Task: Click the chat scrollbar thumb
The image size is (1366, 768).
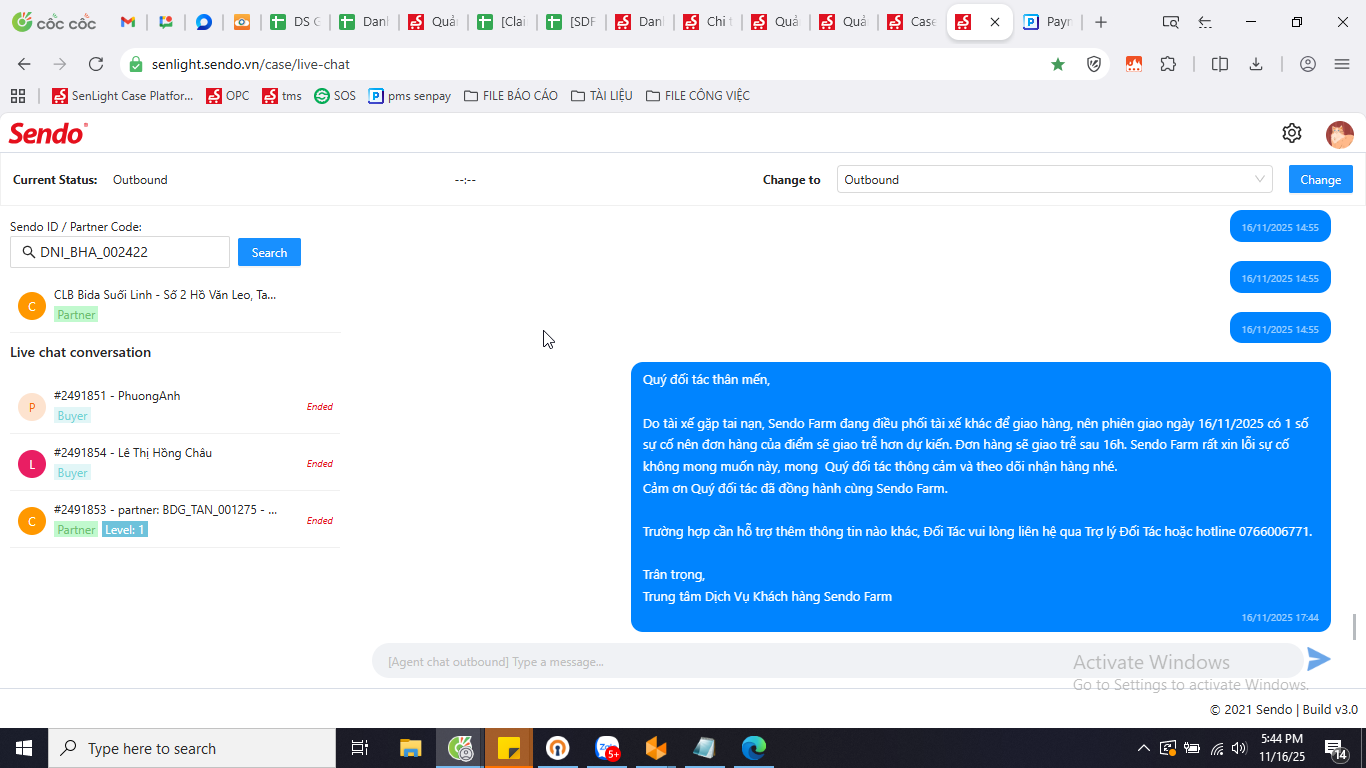Action: [1355, 627]
